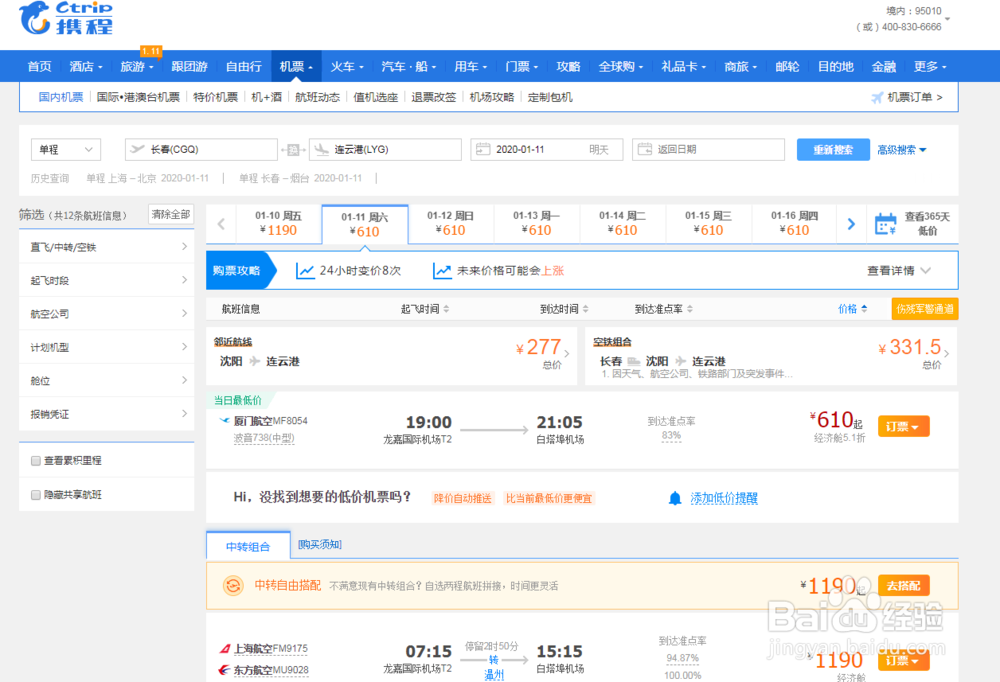Open the 单程 trip type dropdown
Image resolution: width=1000 pixels, height=682 pixels.
click(66, 150)
